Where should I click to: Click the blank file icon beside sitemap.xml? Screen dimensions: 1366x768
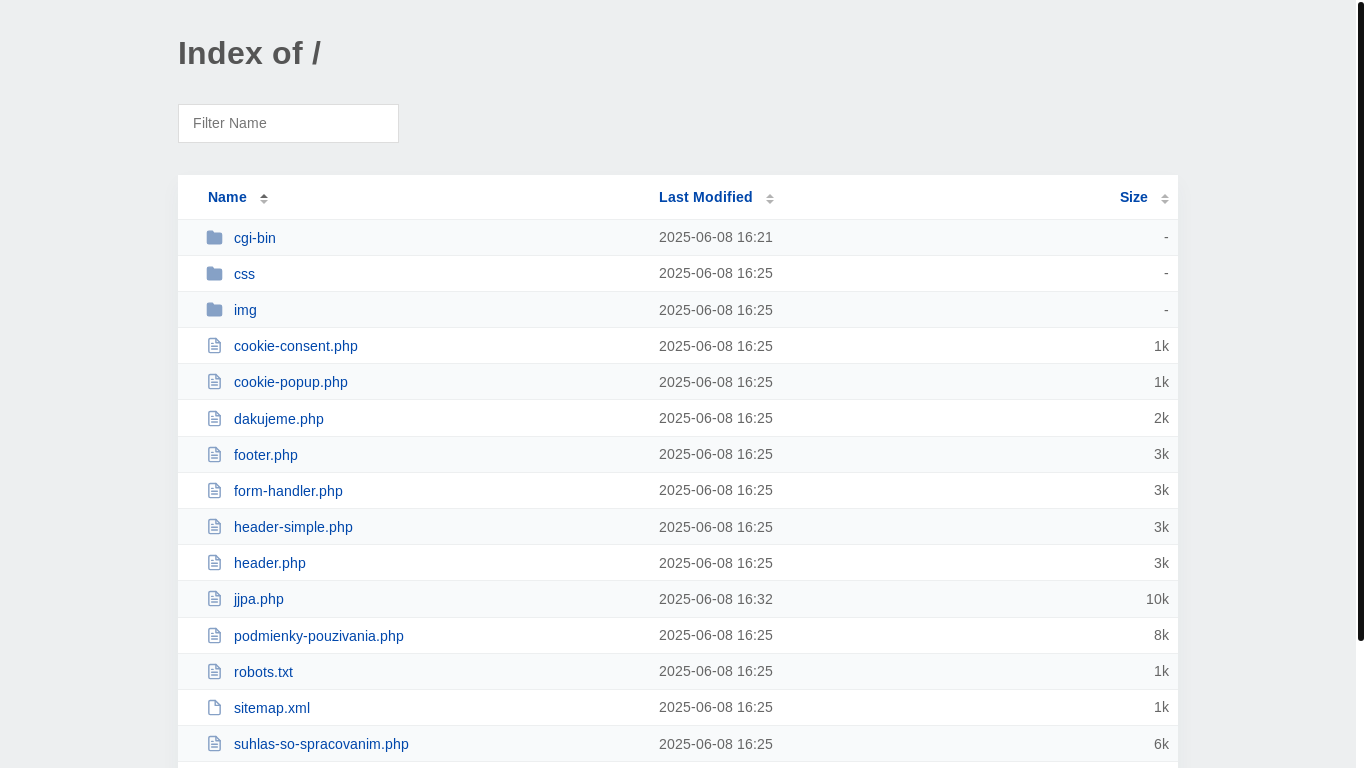point(214,708)
